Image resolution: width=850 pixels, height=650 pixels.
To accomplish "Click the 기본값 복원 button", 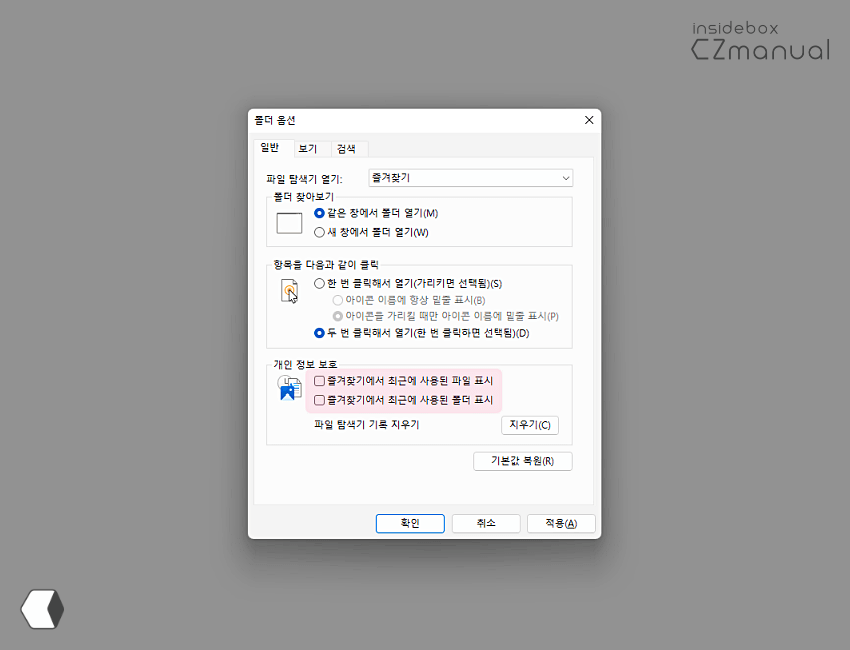I will tap(522, 461).
